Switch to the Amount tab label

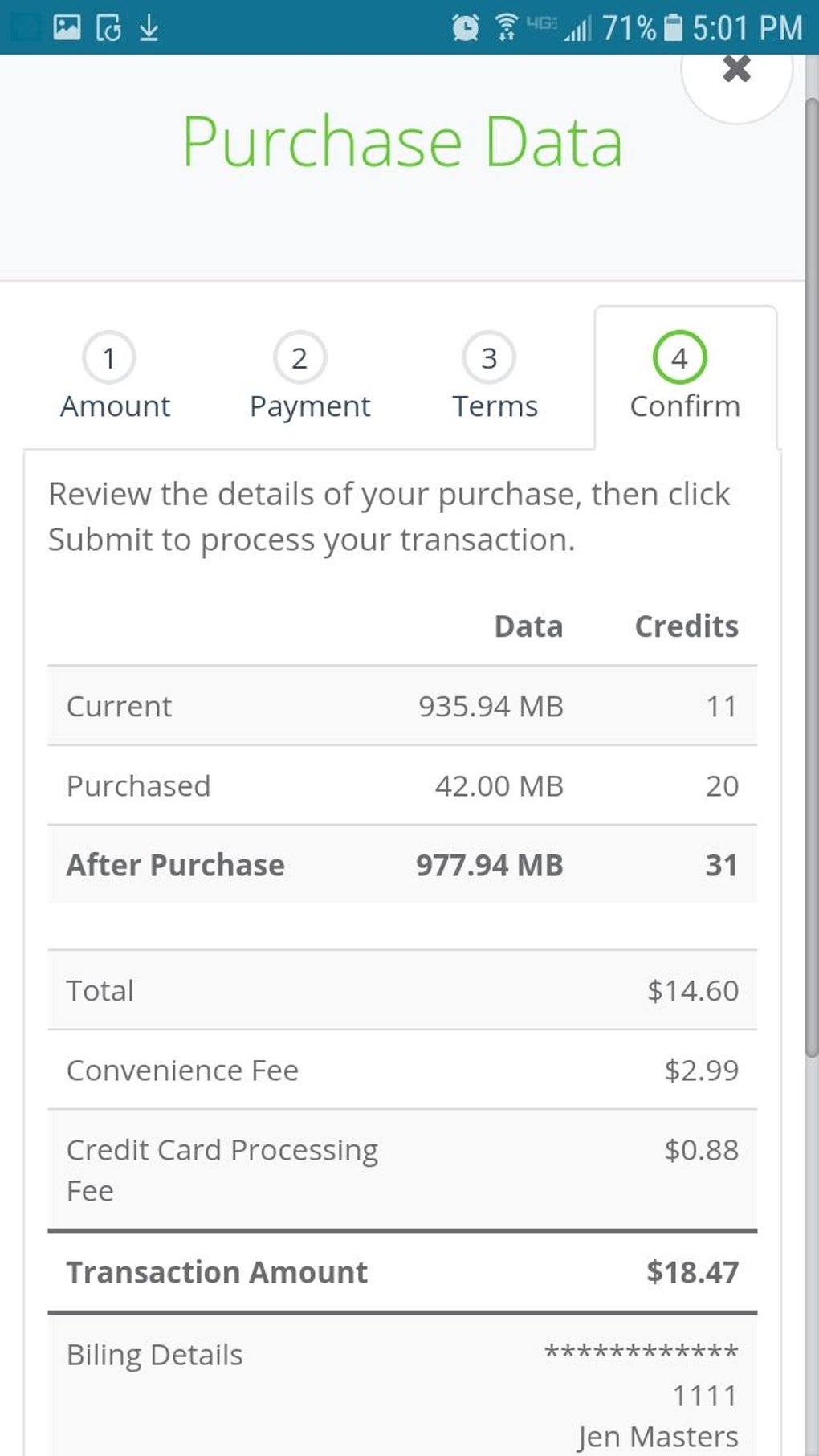[x=115, y=406]
